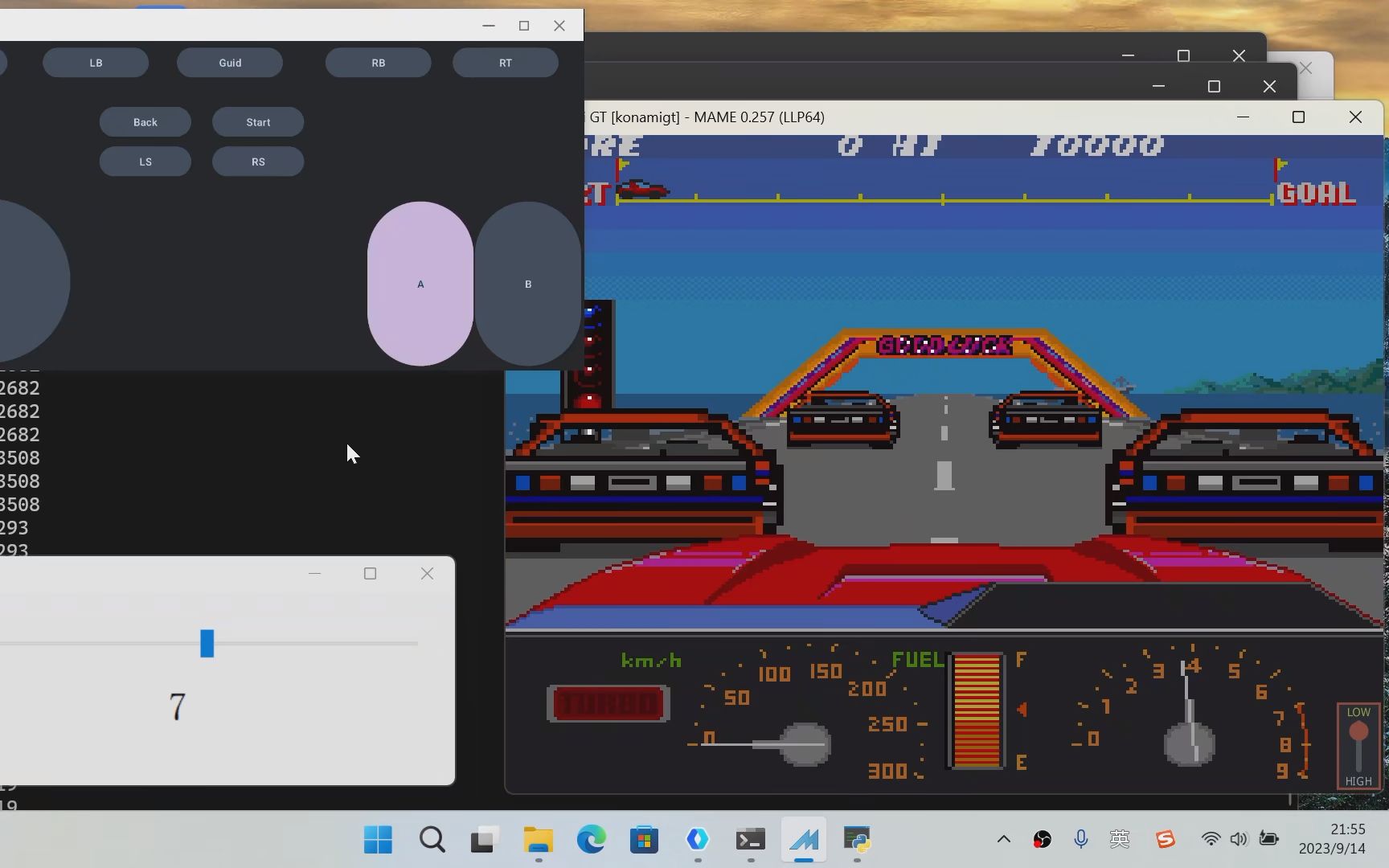
Task: Tap the dark B button
Action: point(528,284)
